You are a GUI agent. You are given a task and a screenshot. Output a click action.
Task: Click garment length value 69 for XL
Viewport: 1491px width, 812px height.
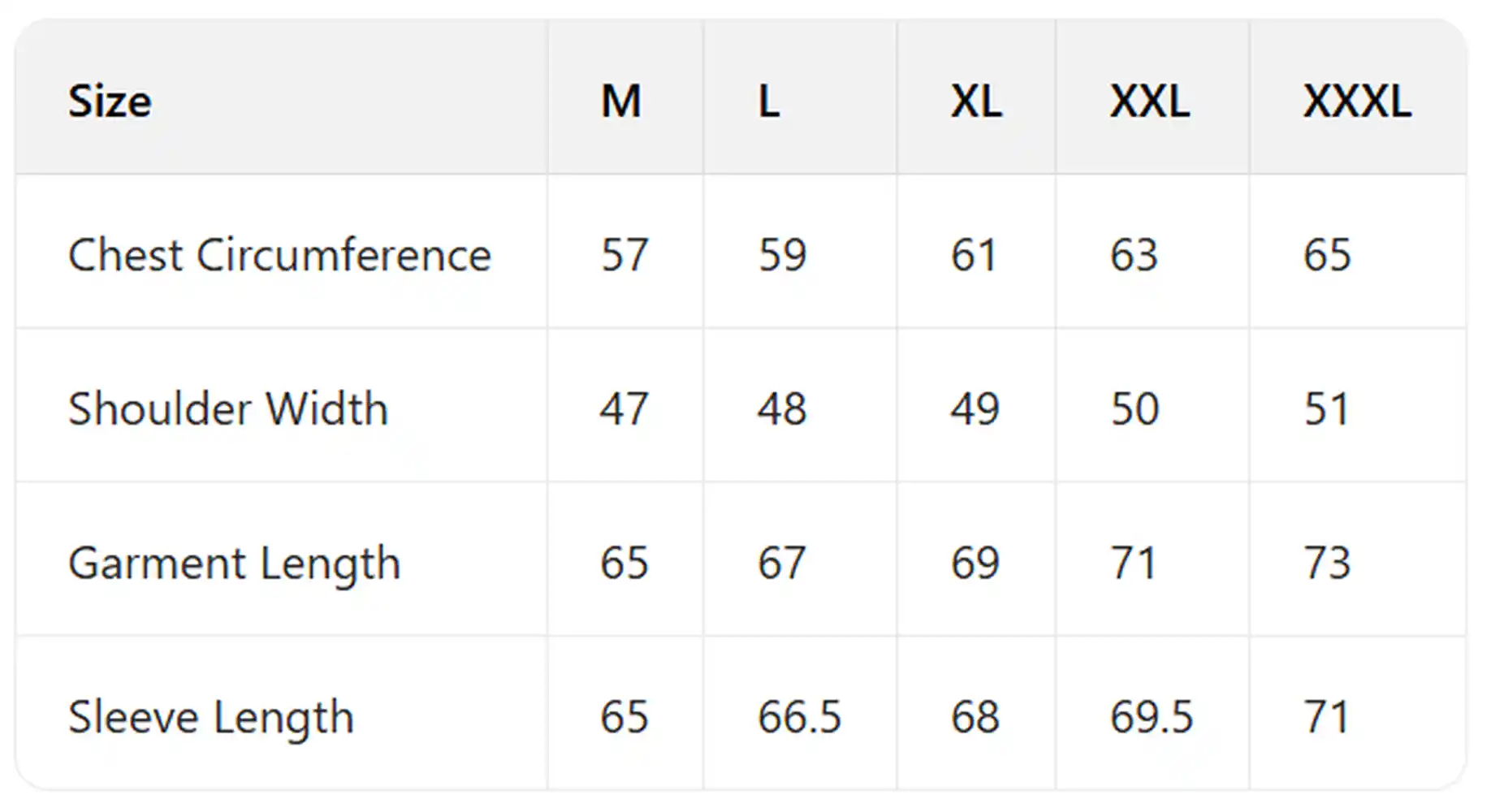975,563
